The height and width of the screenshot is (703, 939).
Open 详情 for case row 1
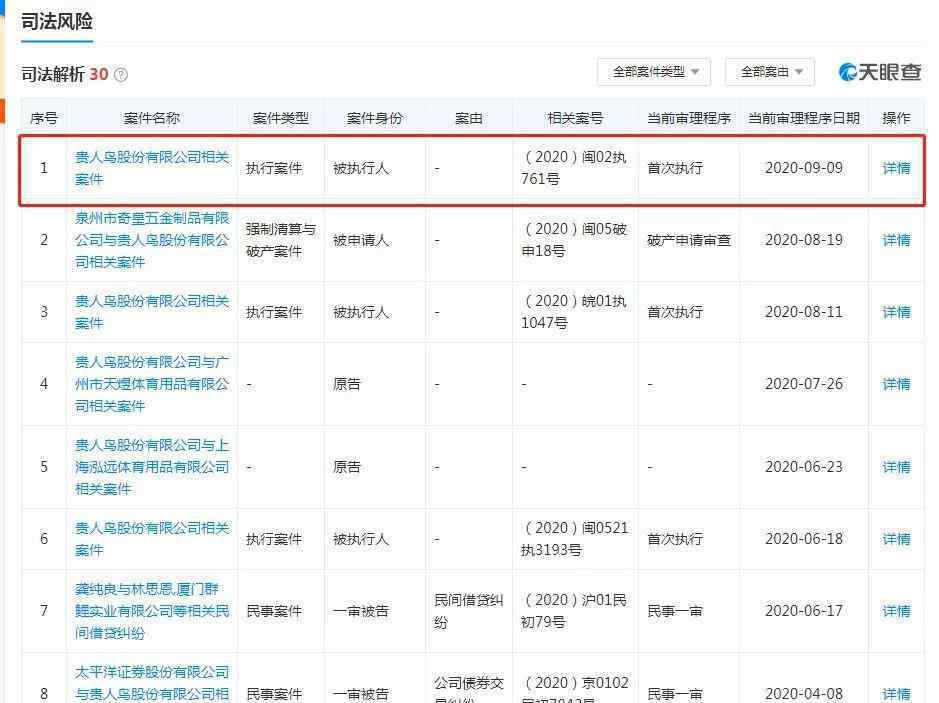896,168
